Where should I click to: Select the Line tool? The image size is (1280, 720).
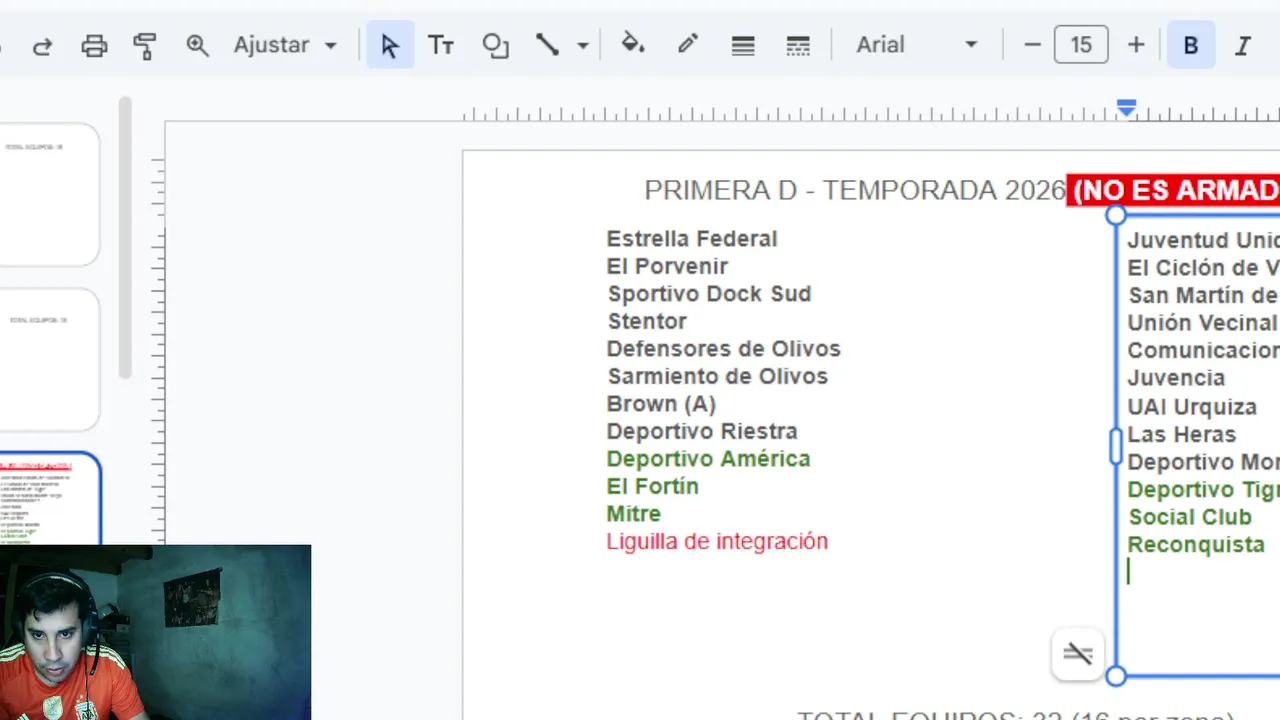coord(547,45)
